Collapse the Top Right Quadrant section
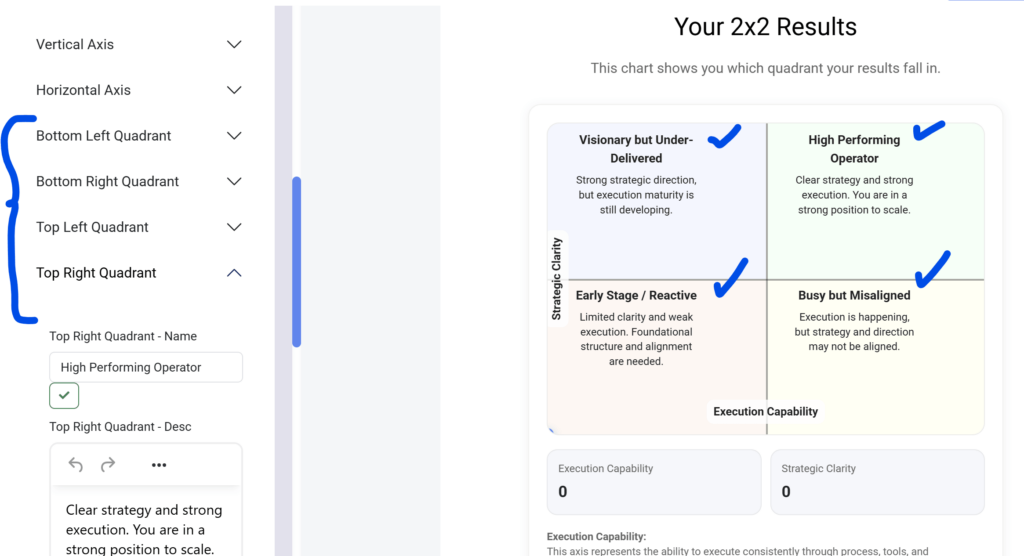Viewport: 1024px width, 556px height. tap(234, 273)
